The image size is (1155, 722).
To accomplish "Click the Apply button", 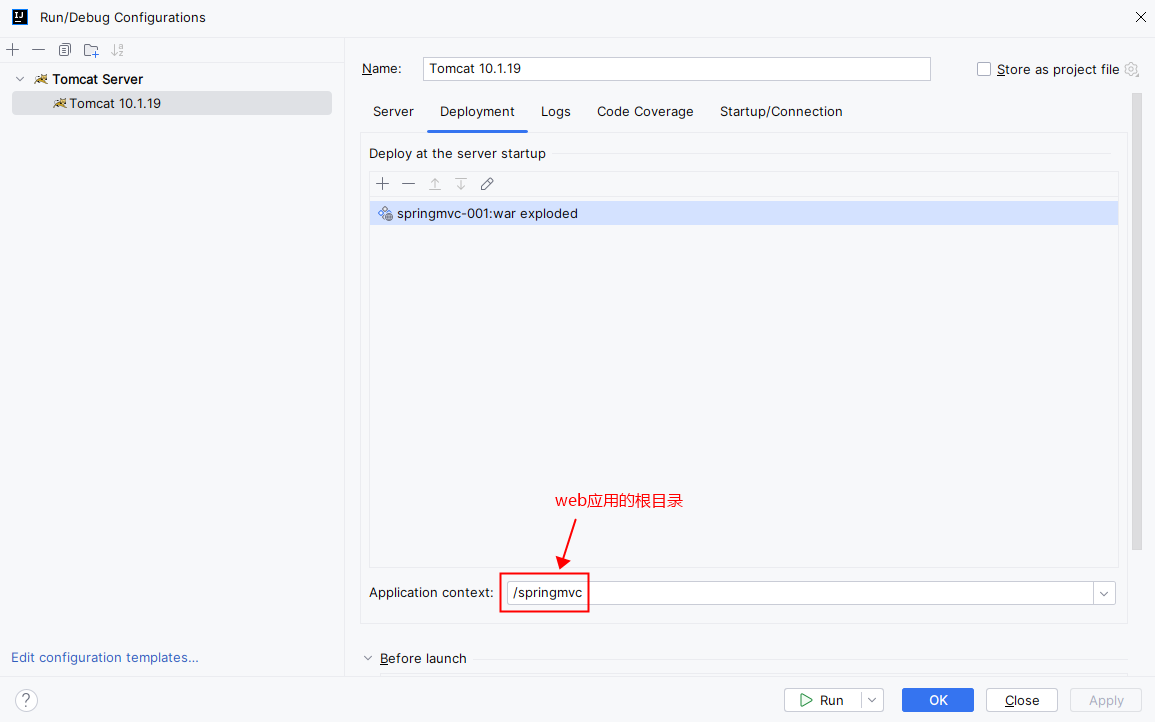I will [1106, 700].
